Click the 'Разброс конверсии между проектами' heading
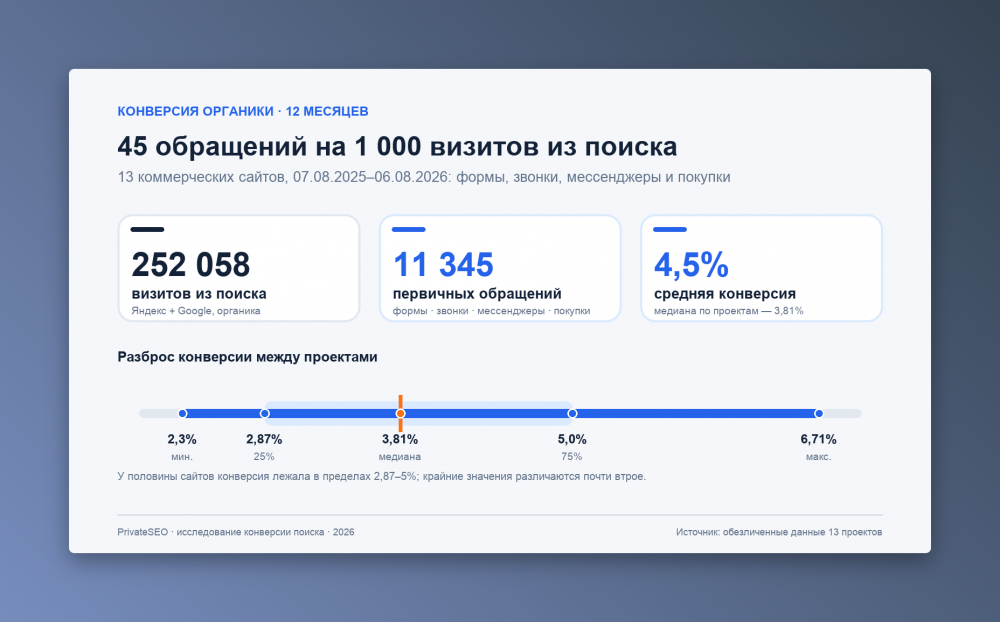 247,357
